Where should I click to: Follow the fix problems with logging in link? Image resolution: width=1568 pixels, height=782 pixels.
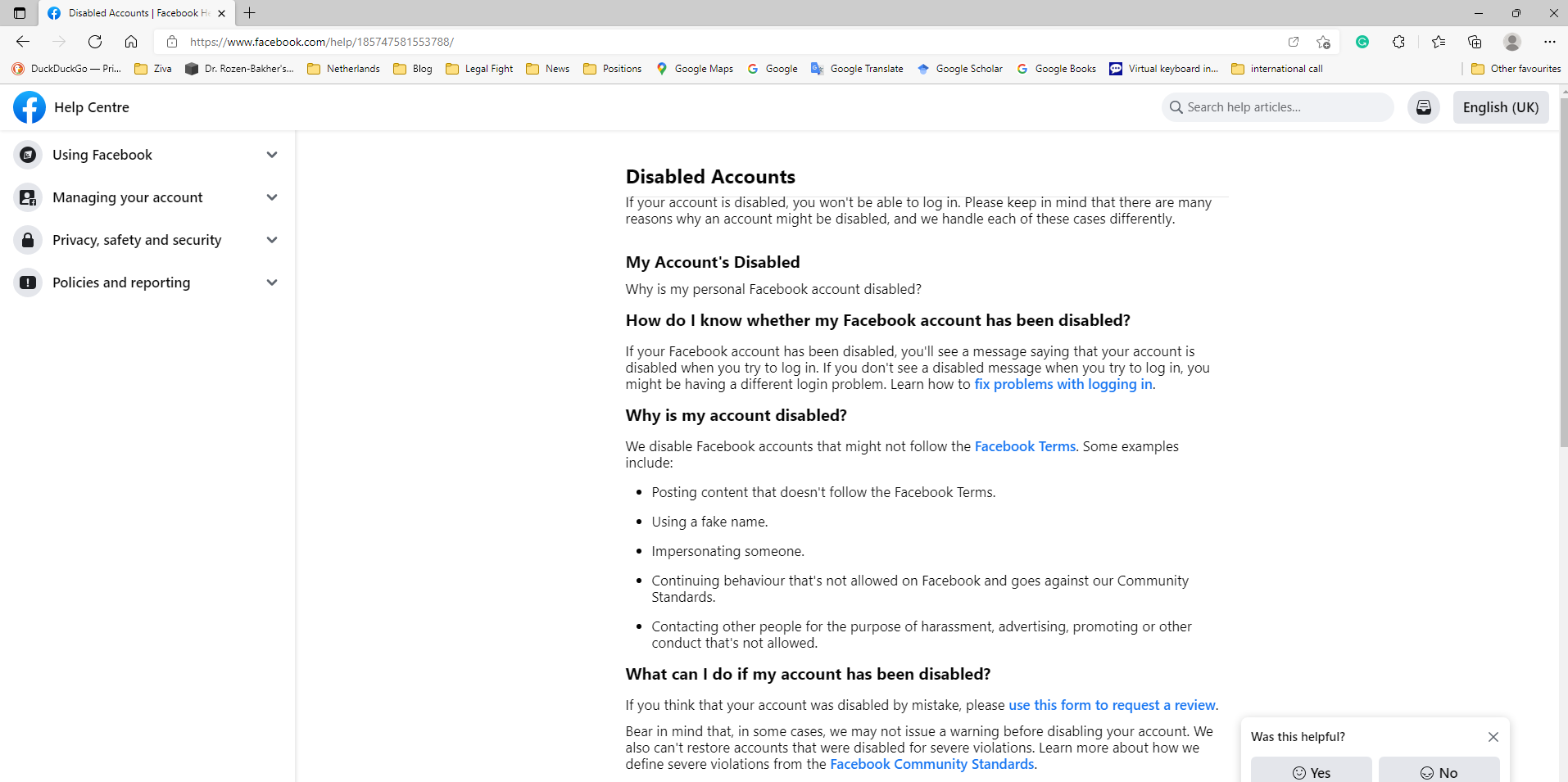[x=1063, y=385]
